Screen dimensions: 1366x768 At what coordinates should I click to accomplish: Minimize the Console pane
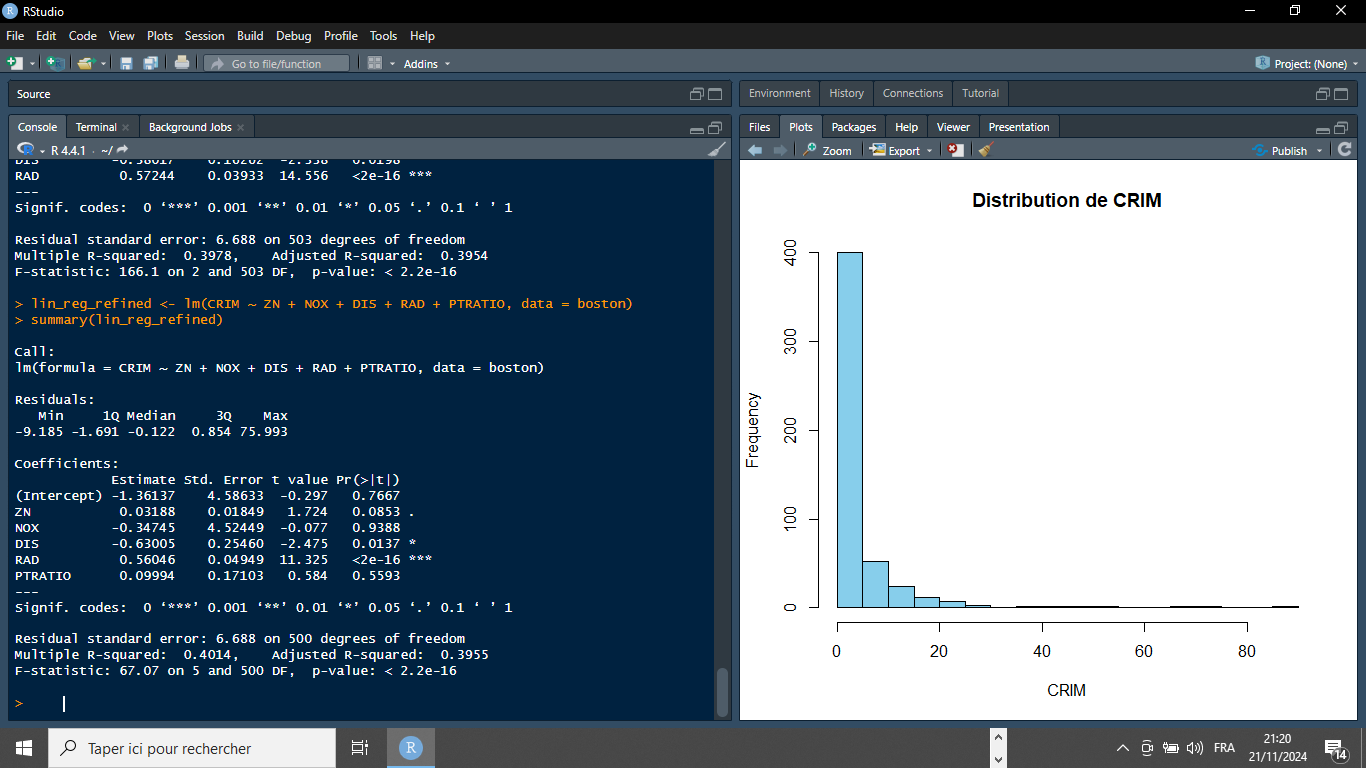coord(697,128)
